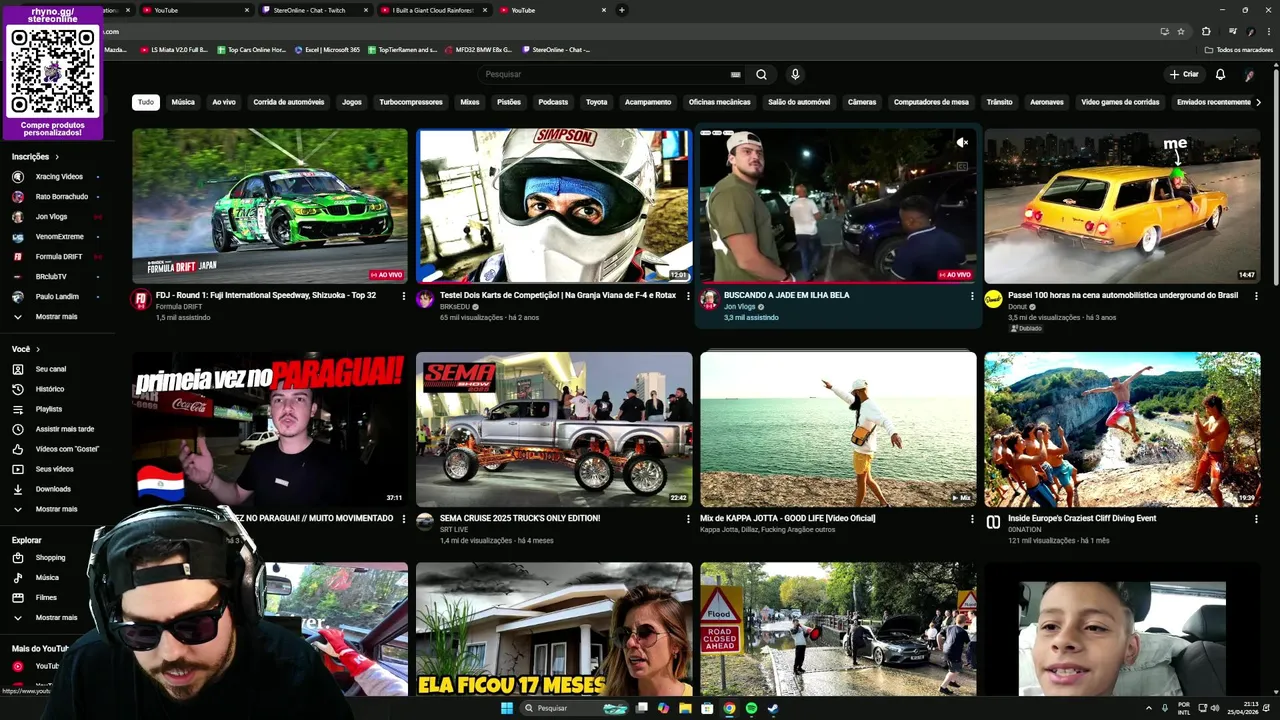Viewport: 1280px width, 720px height.
Task: Expand Mostrar mais under Explorar
Action: (56, 617)
